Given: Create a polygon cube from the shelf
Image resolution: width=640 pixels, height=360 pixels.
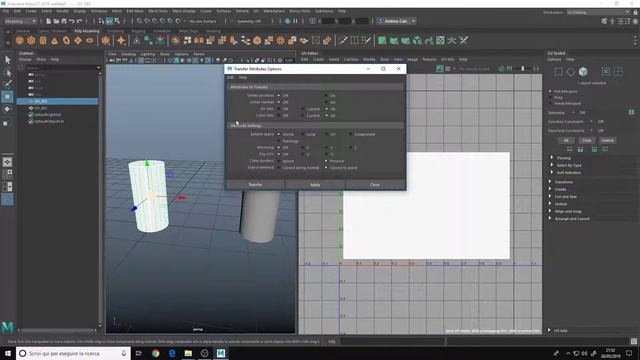Looking at the screenshot, I should tap(31, 40).
